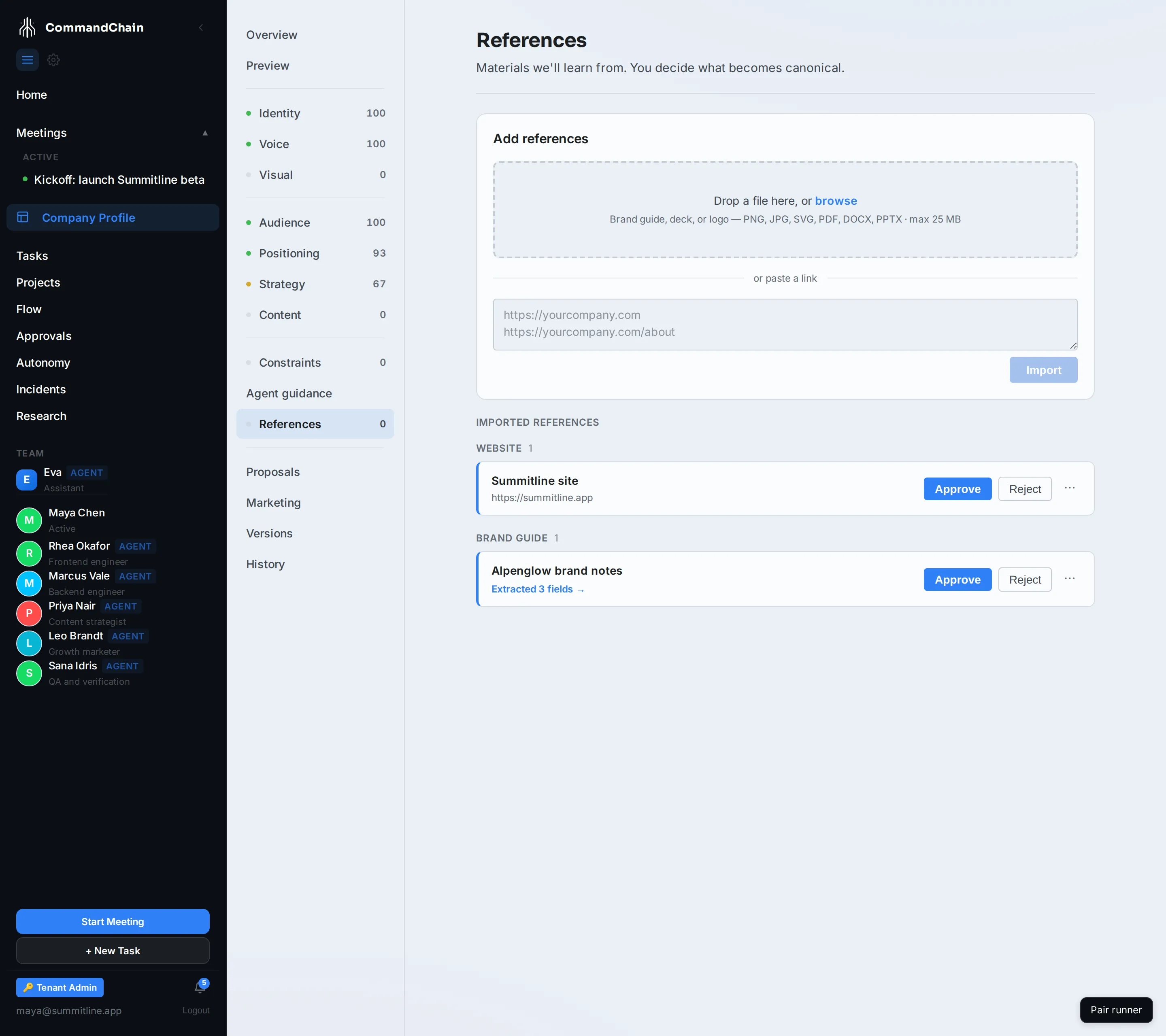Click the Start Meeting button
The height and width of the screenshot is (1036, 1166).
pos(113,921)
